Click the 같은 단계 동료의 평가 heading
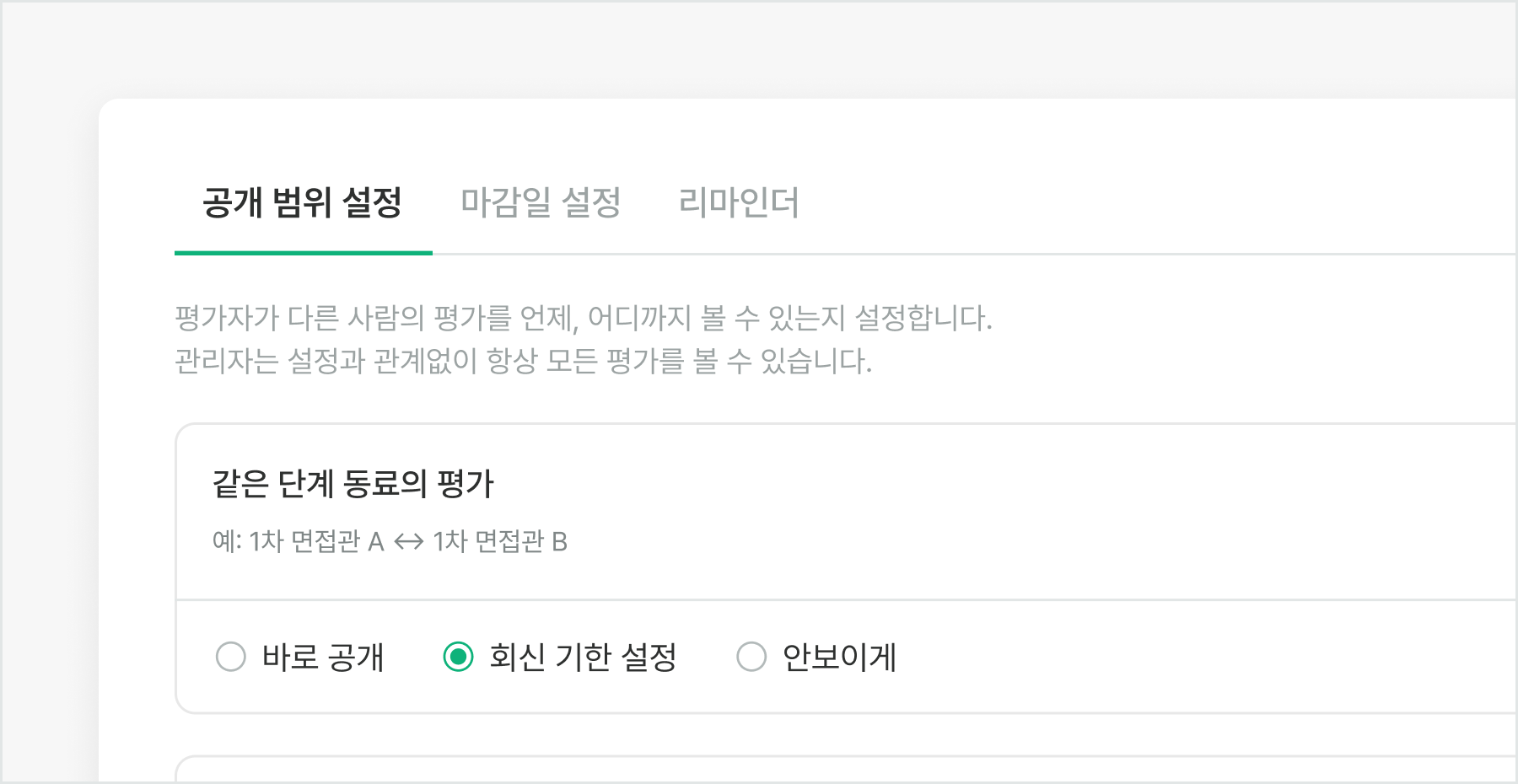Screen dimensions: 1518x784 (353, 484)
